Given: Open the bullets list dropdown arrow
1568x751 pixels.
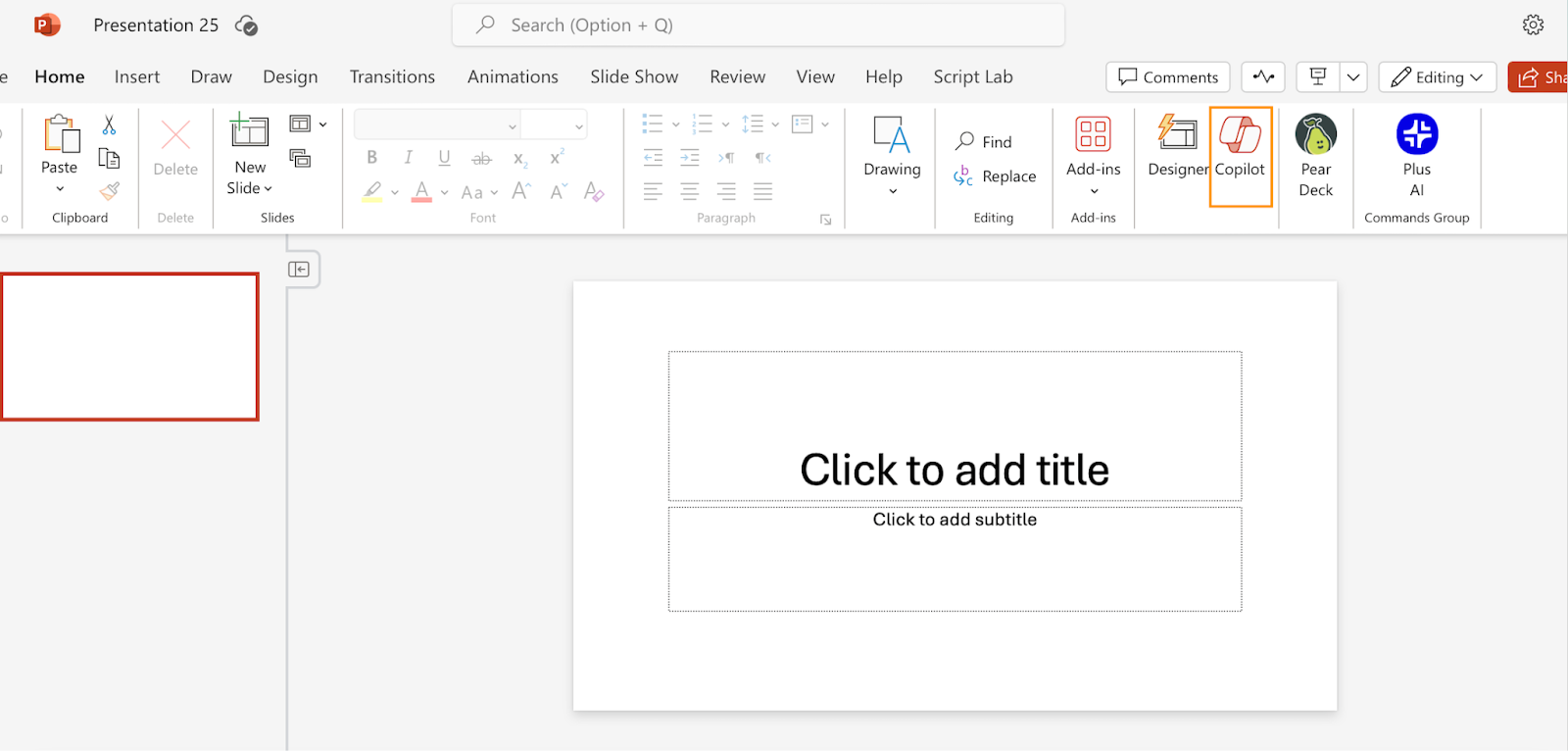Looking at the screenshot, I should tap(675, 125).
